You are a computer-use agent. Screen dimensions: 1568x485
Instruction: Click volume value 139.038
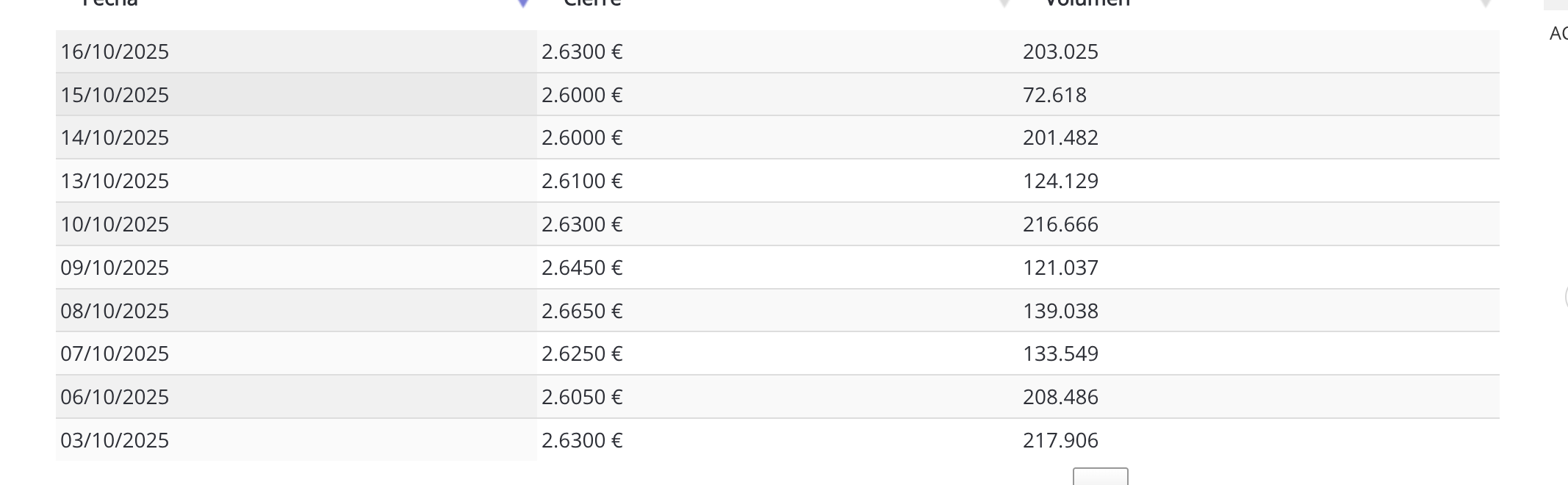coord(1060,311)
